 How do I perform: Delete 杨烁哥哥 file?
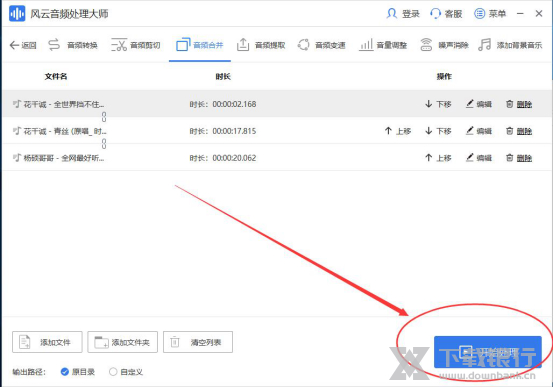pos(519,158)
